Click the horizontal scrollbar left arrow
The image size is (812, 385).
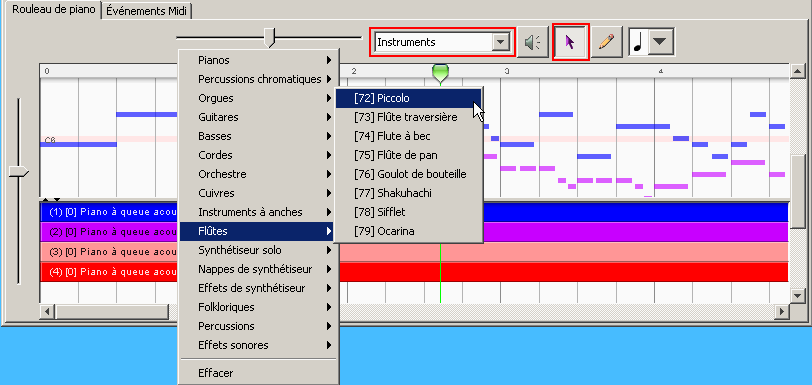click(x=47, y=311)
